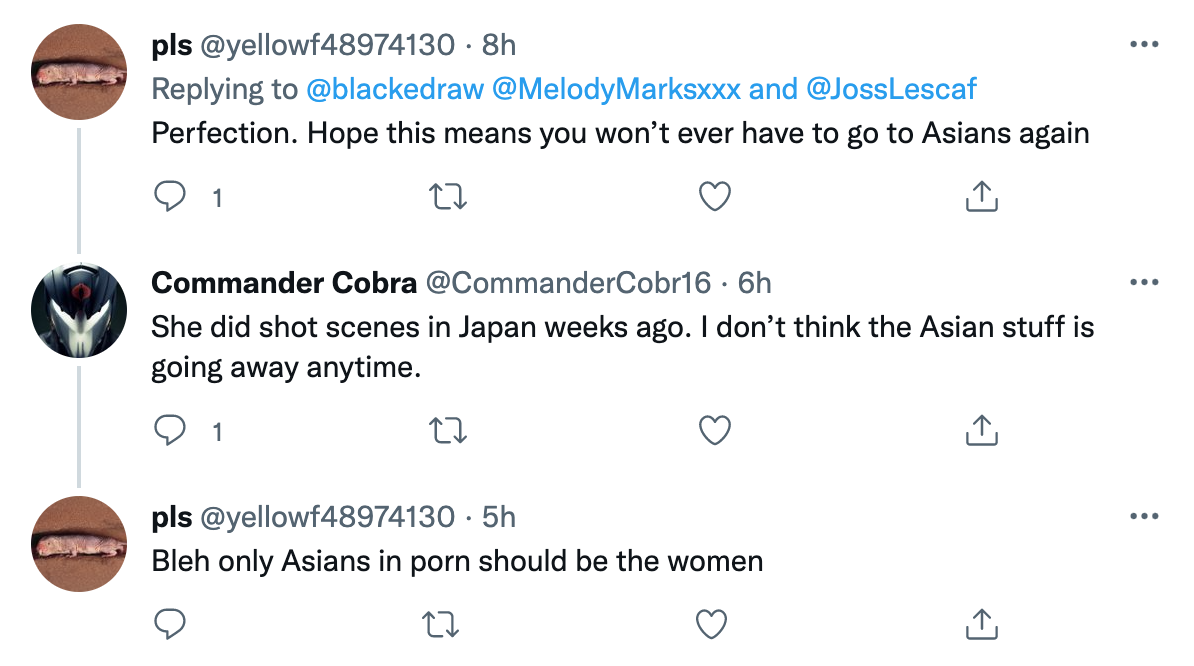Screen dimensions: 1194x666
Task: Open more options on Commander Cobra's tweet
Action: coord(1144,282)
